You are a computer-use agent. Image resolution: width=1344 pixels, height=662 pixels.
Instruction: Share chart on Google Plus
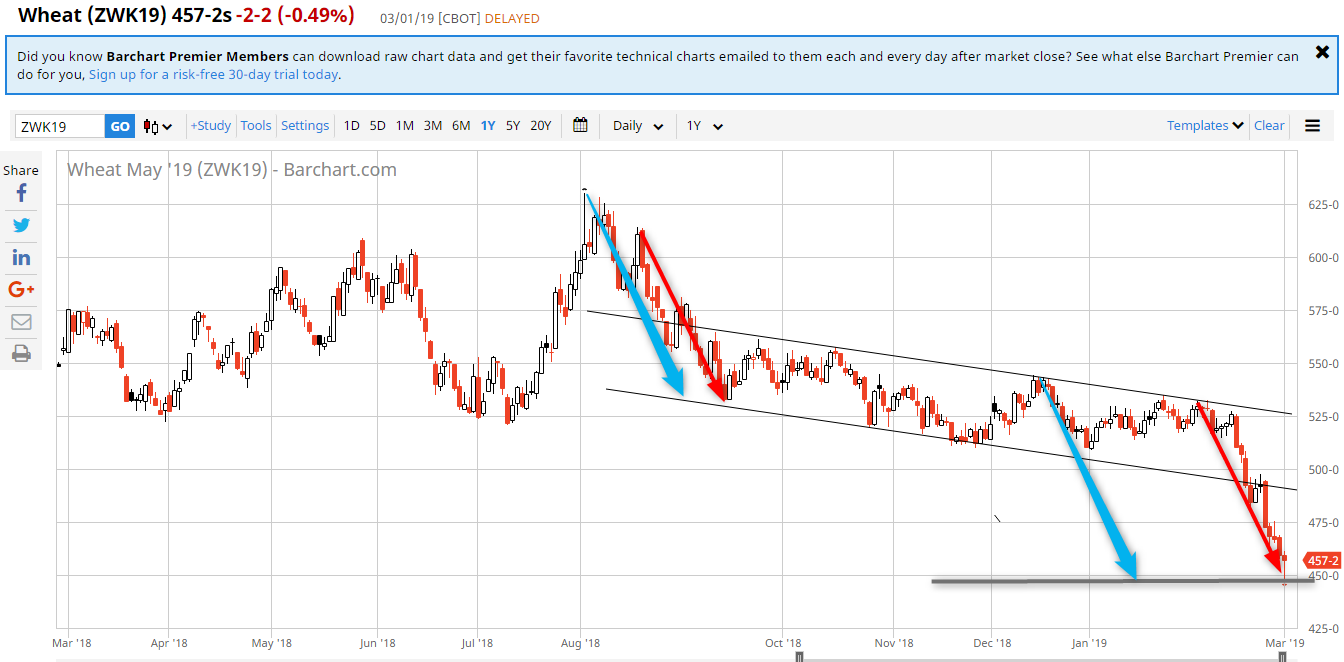(21, 289)
